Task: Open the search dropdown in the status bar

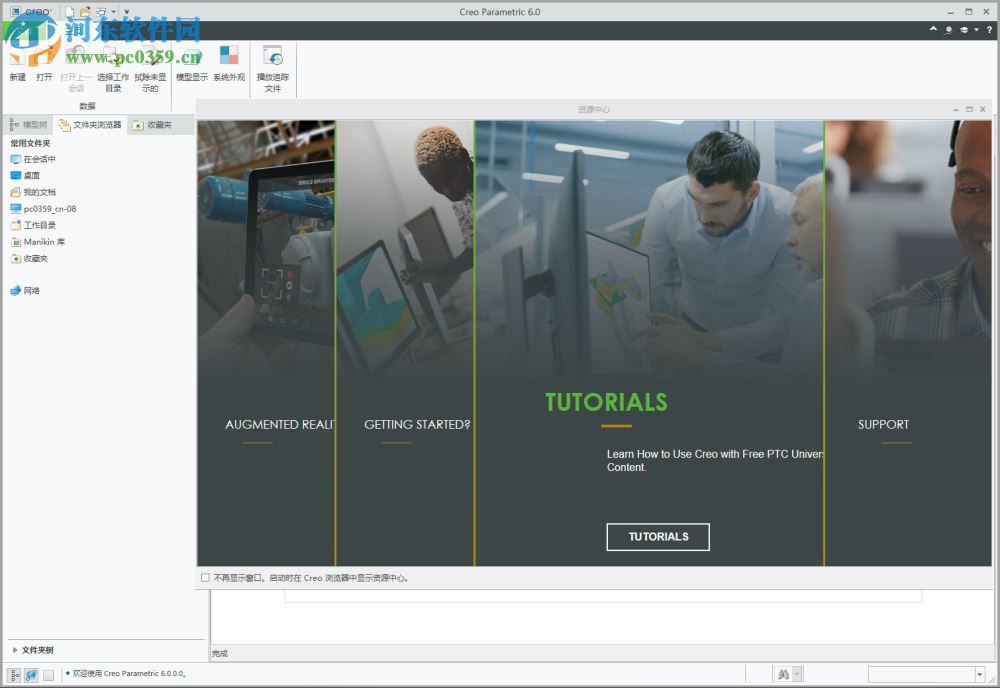Action: pyautogui.click(x=795, y=673)
